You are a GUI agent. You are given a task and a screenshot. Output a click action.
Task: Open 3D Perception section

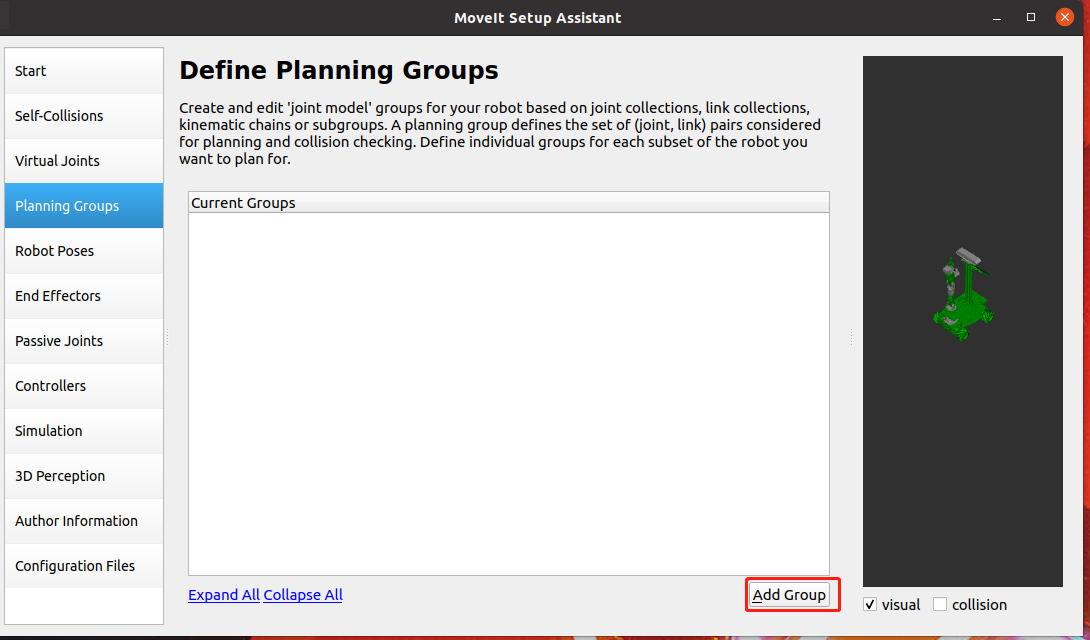point(84,476)
